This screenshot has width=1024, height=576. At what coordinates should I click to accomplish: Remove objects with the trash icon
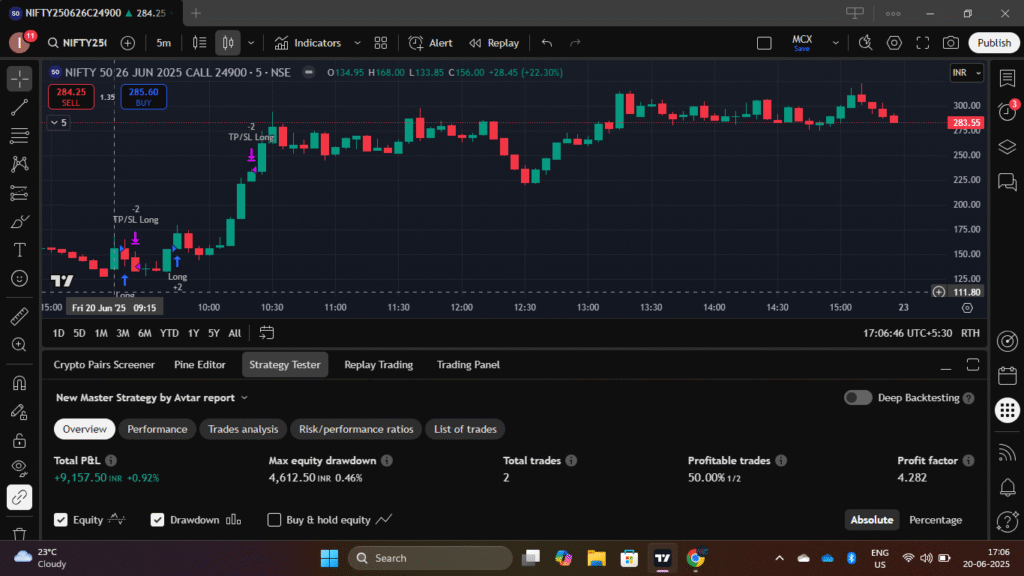click(x=20, y=534)
